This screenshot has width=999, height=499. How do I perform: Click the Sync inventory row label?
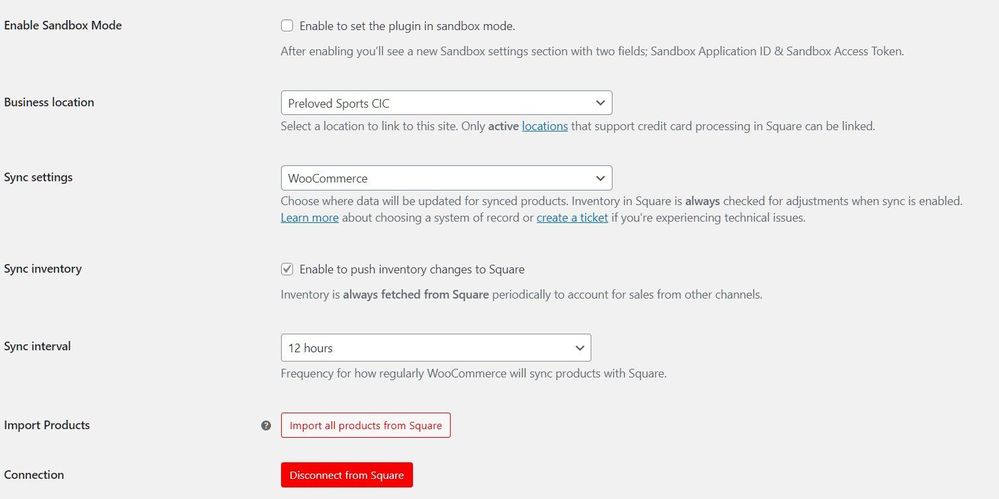click(x=43, y=269)
